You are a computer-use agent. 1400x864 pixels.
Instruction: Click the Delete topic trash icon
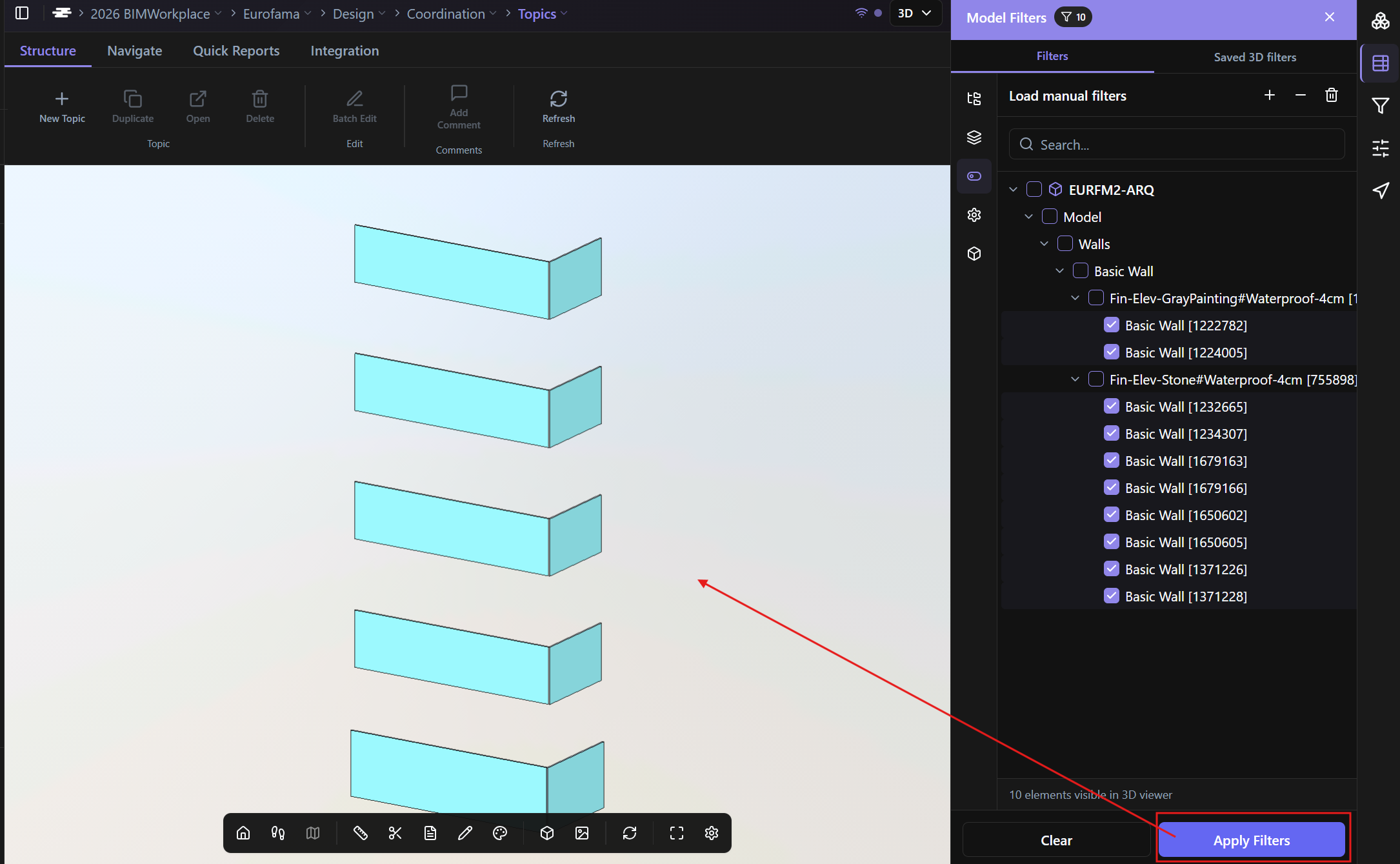coord(260,99)
